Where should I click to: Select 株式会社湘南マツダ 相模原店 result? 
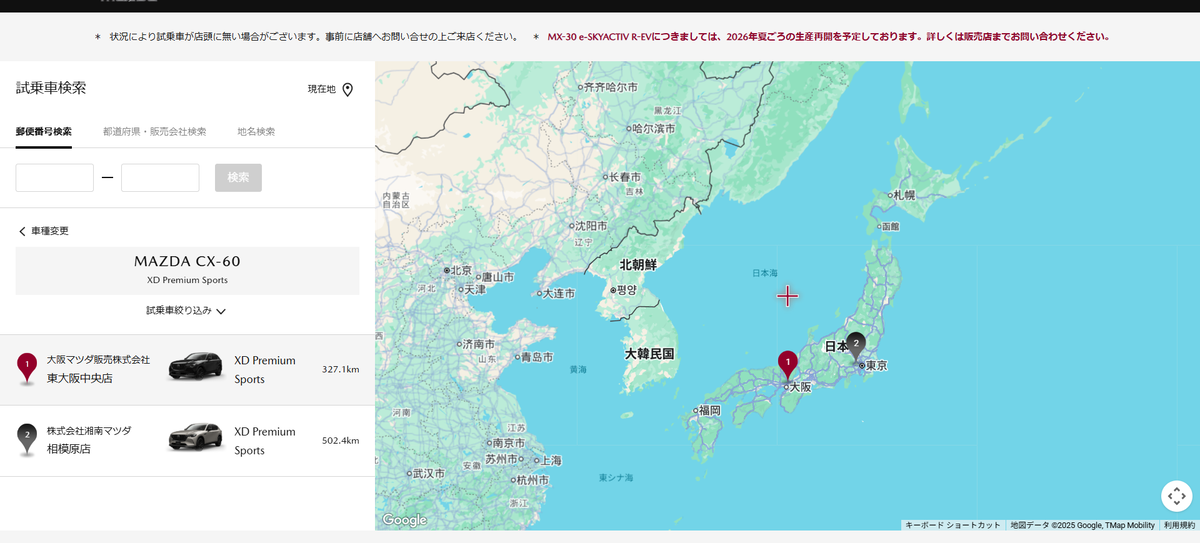(187, 441)
